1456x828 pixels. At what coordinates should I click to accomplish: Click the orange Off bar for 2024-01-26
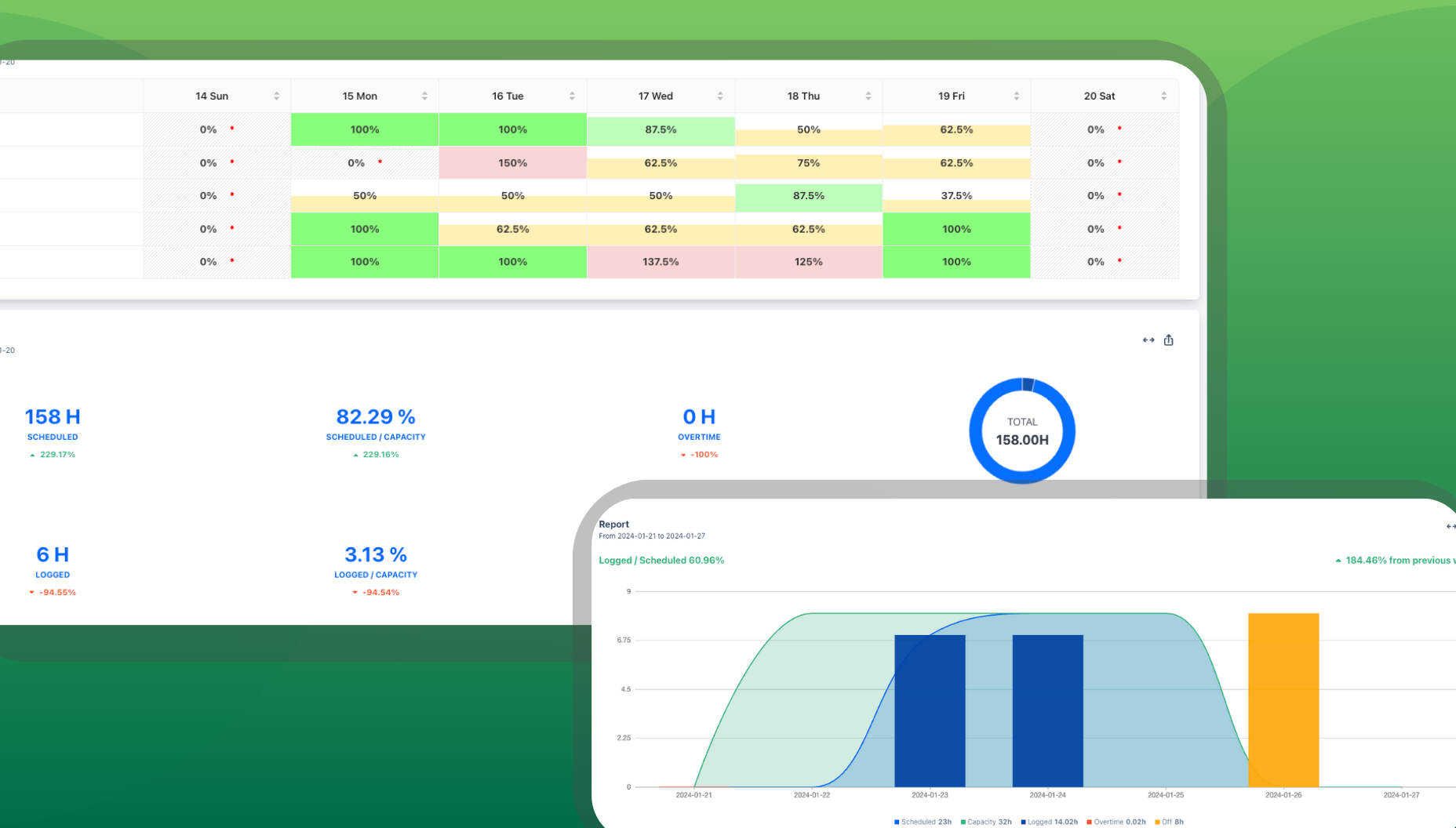coord(1283,699)
